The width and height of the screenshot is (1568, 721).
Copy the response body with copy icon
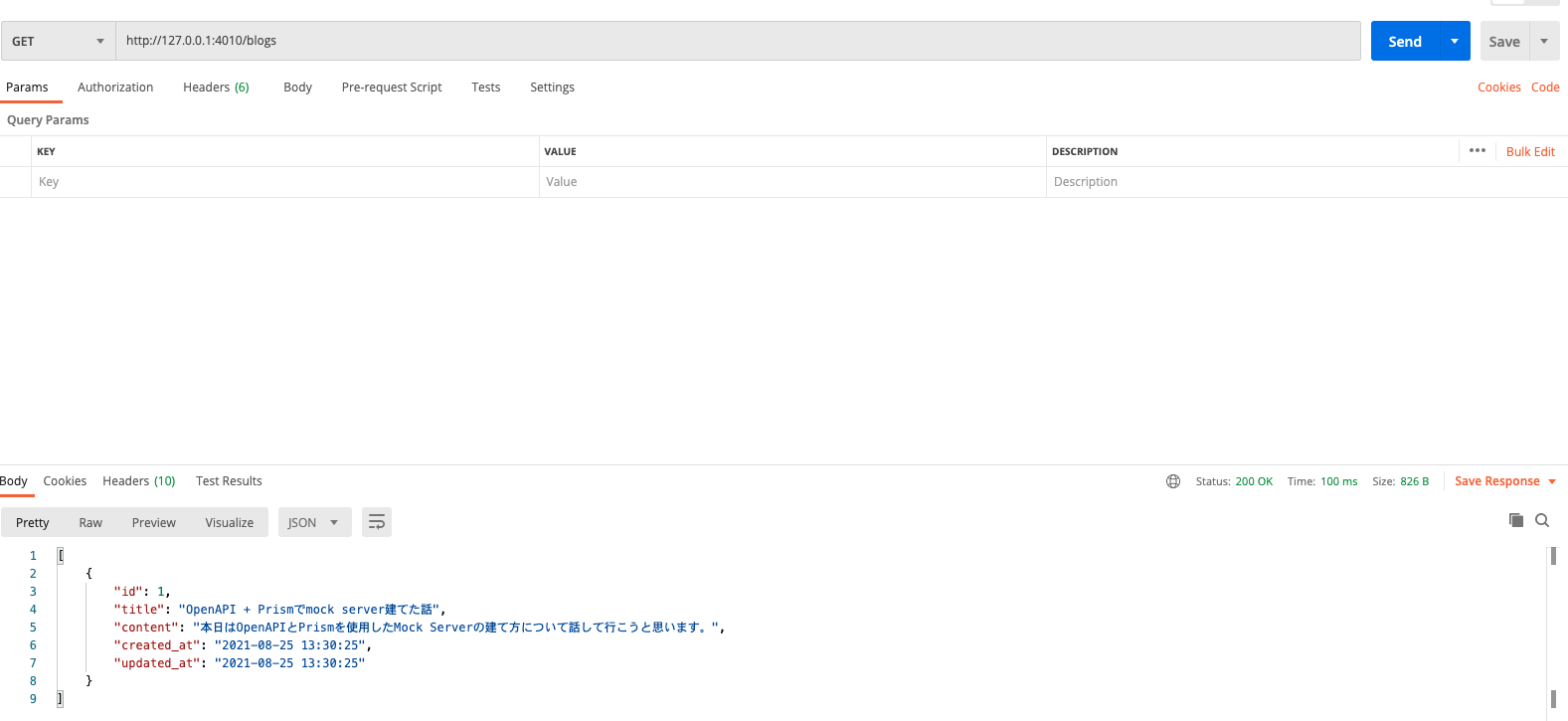click(x=1515, y=520)
